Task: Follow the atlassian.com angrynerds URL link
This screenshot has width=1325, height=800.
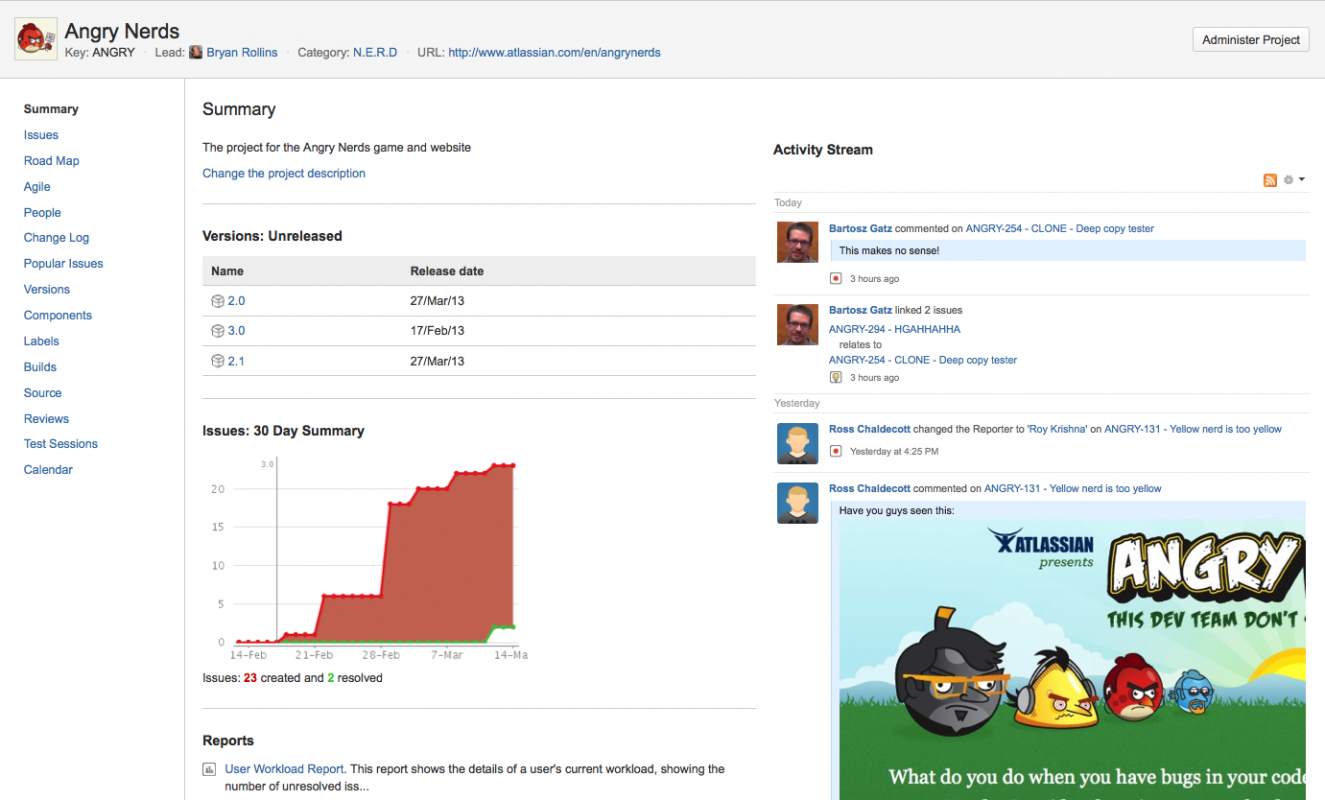Action: [x=554, y=52]
